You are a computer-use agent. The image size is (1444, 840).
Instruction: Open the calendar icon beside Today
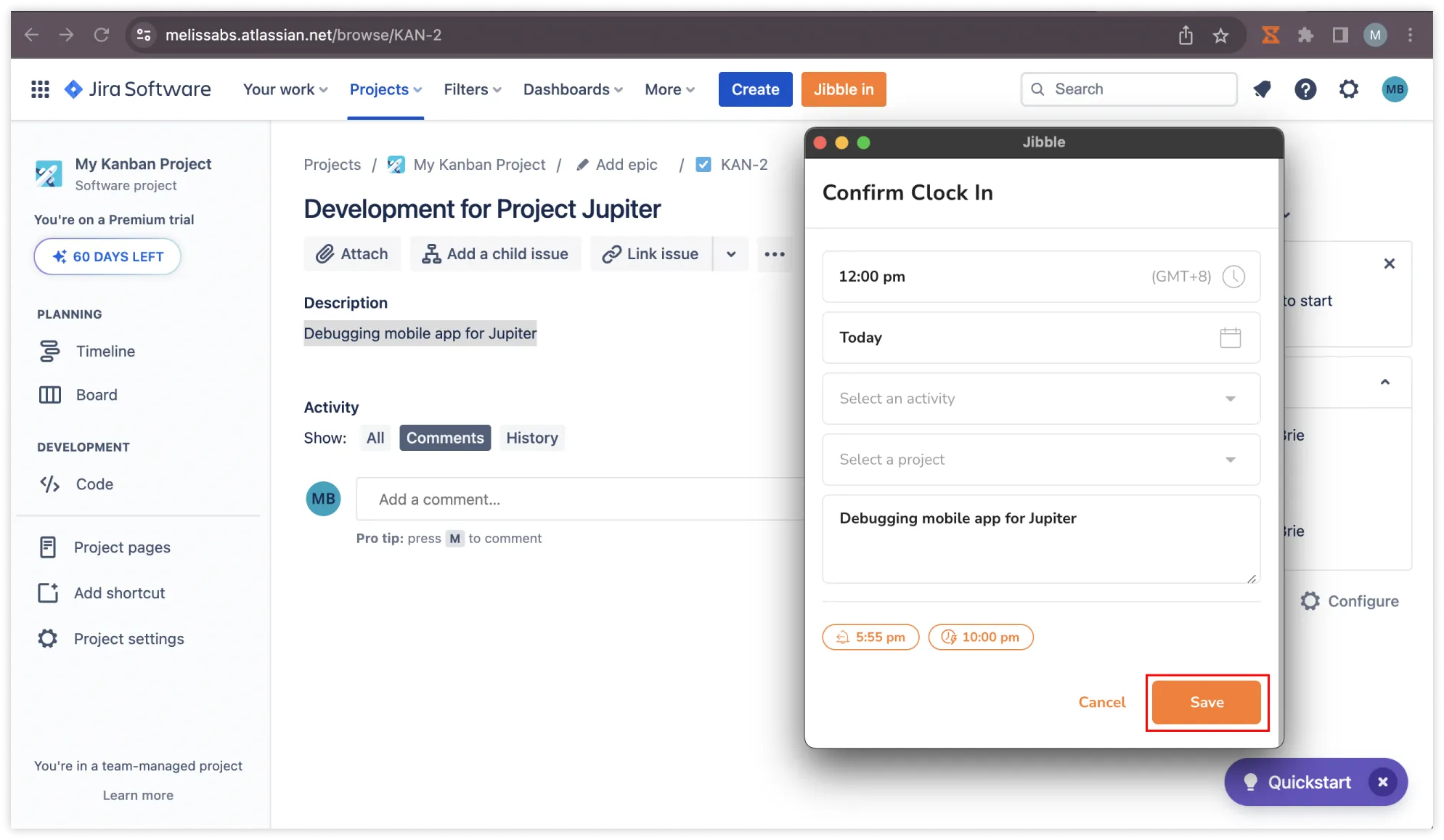point(1230,338)
